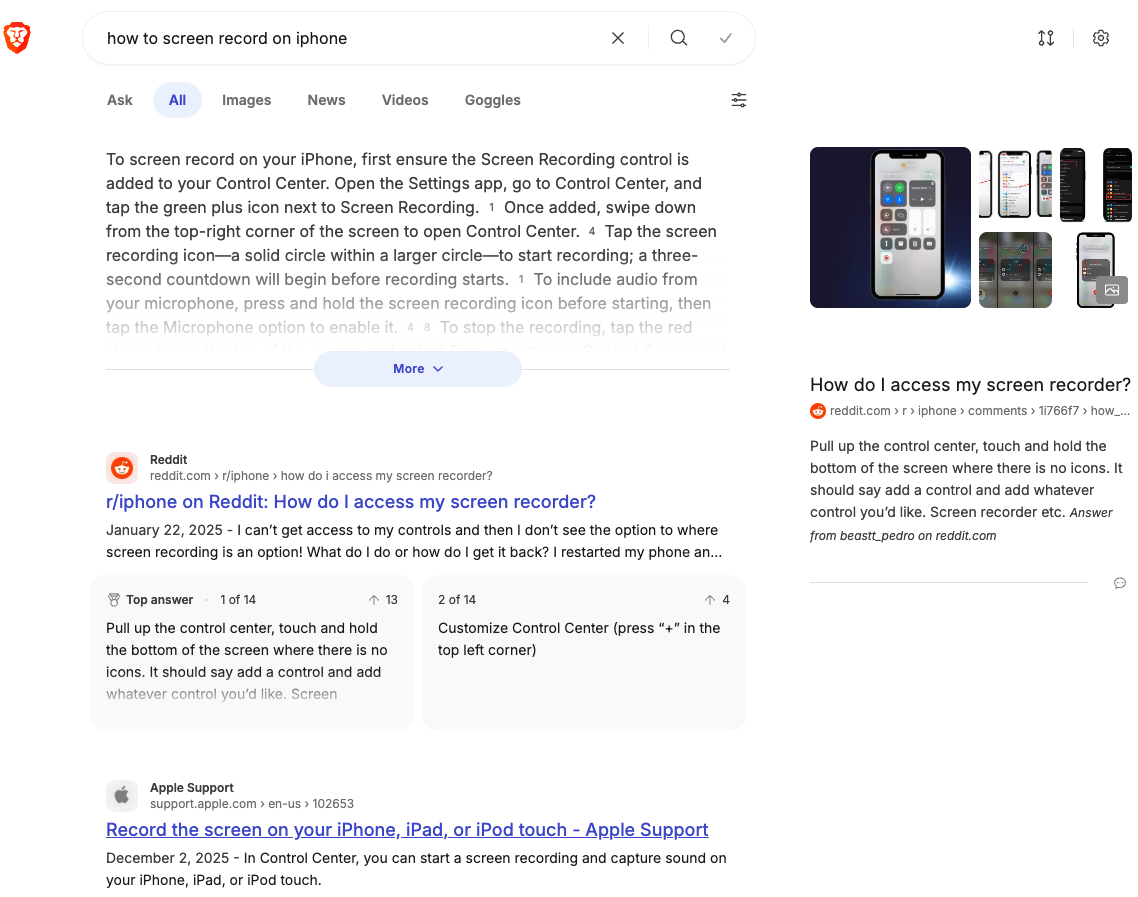Open the rerank sort arrows icon
This screenshot has height=897, width=1138.
1046,39
